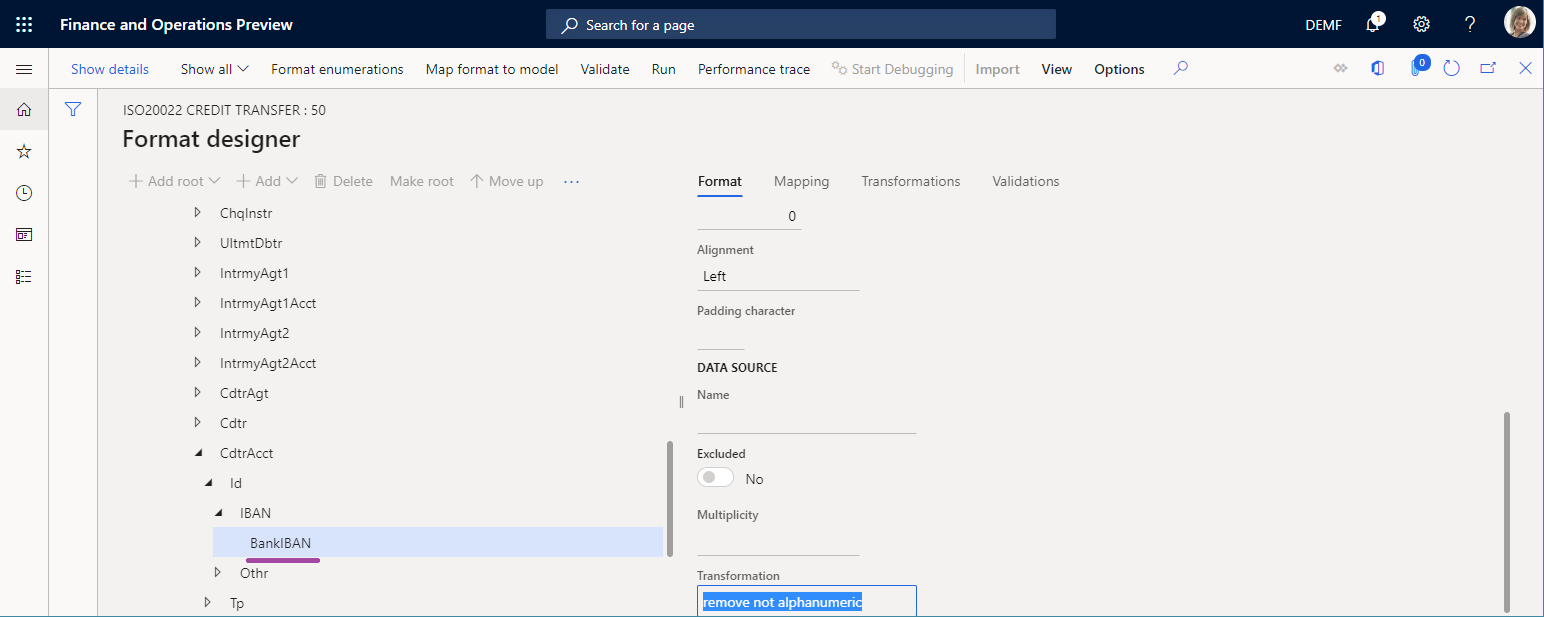Open the filter pane funnel icon

pyautogui.click(x=73, y=110)
